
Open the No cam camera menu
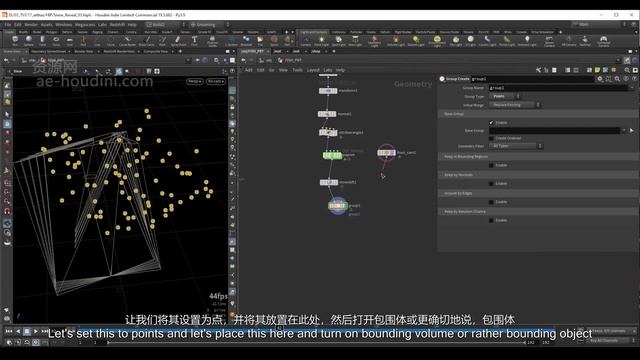(216, 81)
